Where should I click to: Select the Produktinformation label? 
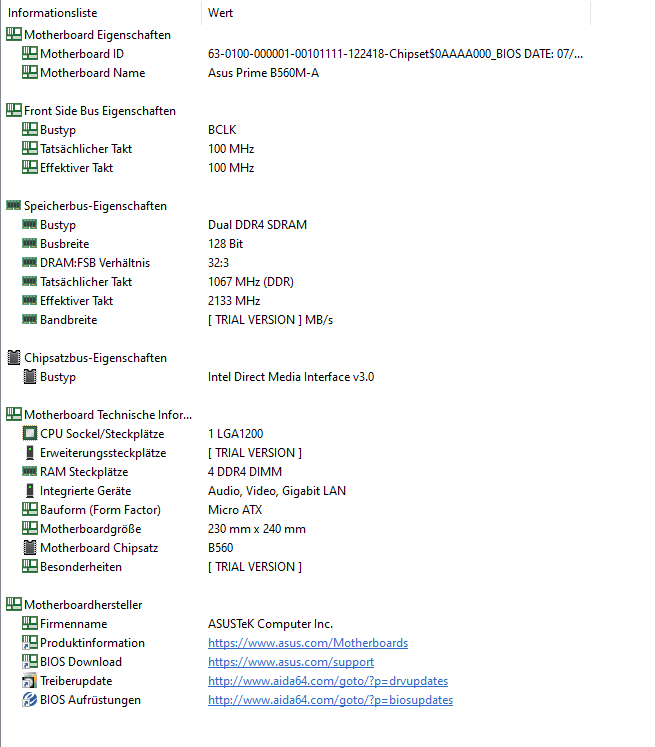[x=92, y=643]
